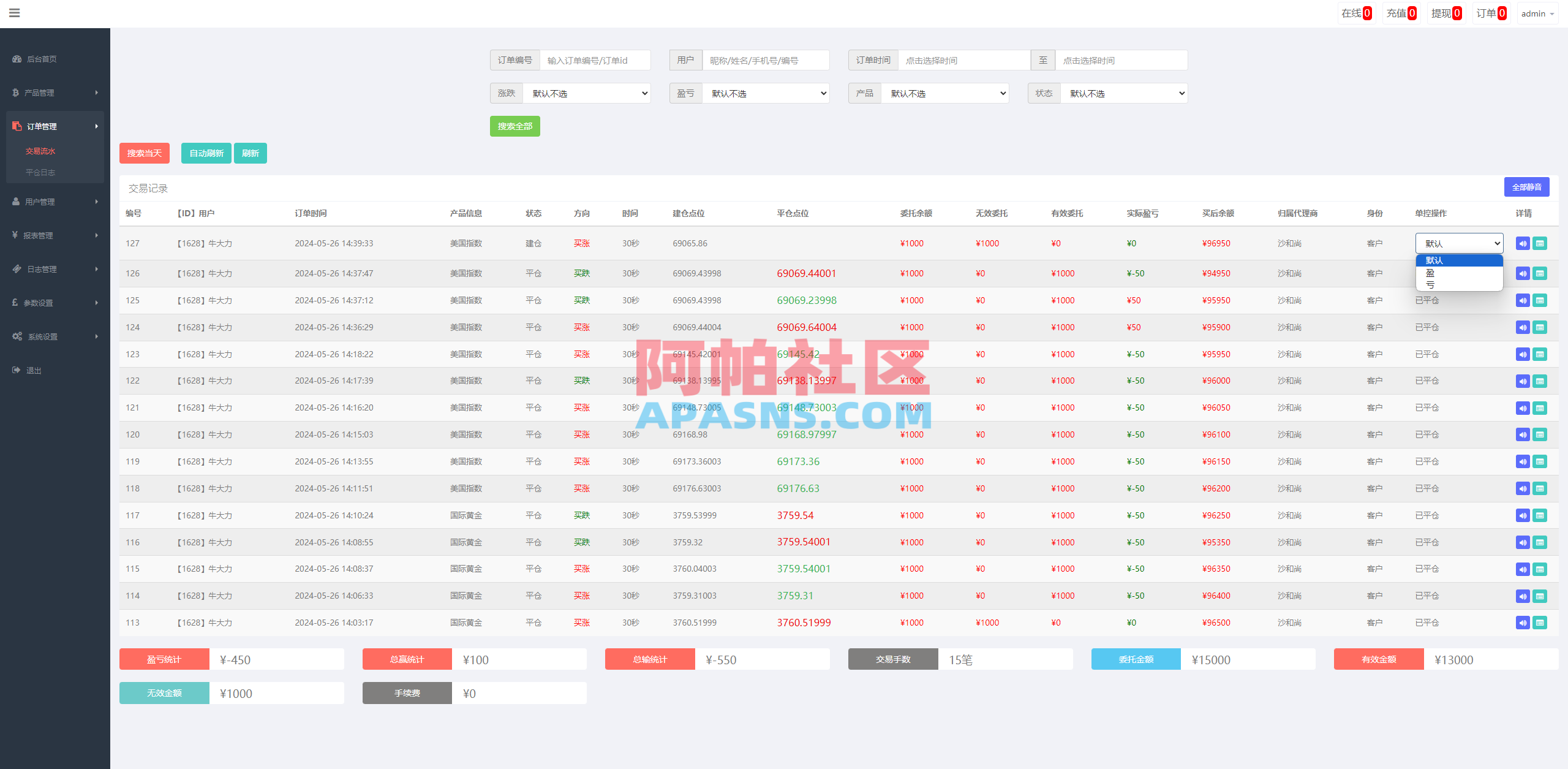Open the 报表管理 sidebar icon
Image resolution: width=1568 pixels, height=769 pixels.
(17, 235)
